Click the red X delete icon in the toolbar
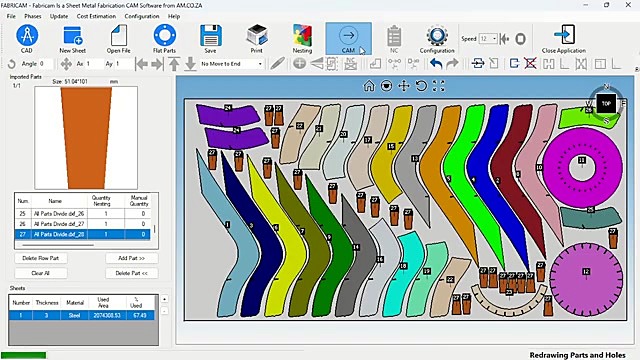This screenshot has width=640, height=360. [x=530, y=64]
